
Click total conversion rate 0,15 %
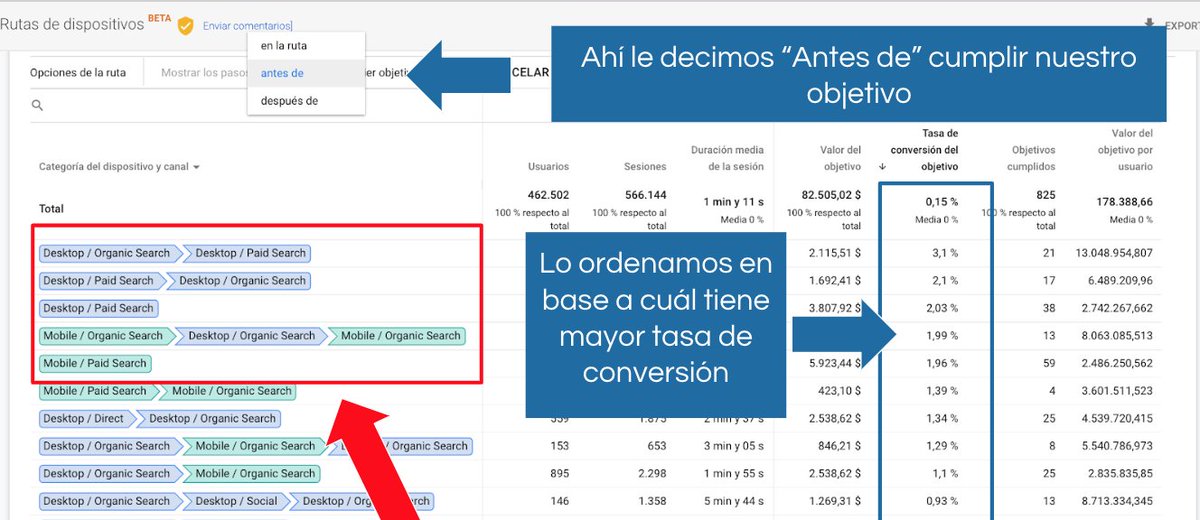pyautogui.click(x=942, y=202)
